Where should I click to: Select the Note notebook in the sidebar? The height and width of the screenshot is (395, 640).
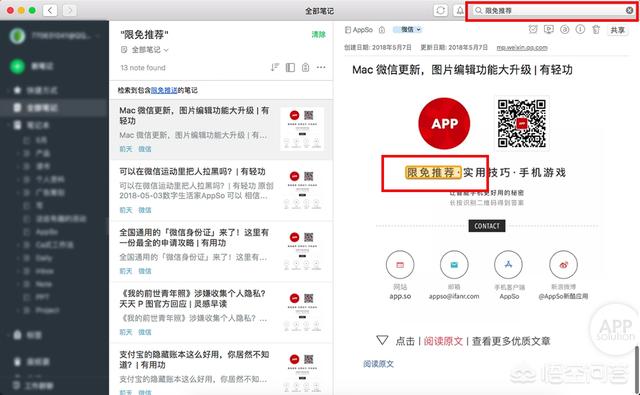tap(44, 284)
